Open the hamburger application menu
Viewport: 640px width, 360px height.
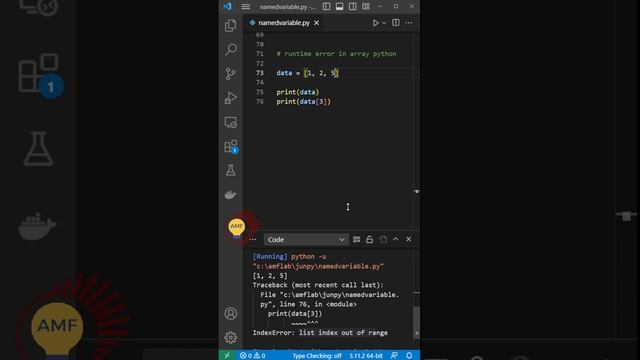[245, 7]
